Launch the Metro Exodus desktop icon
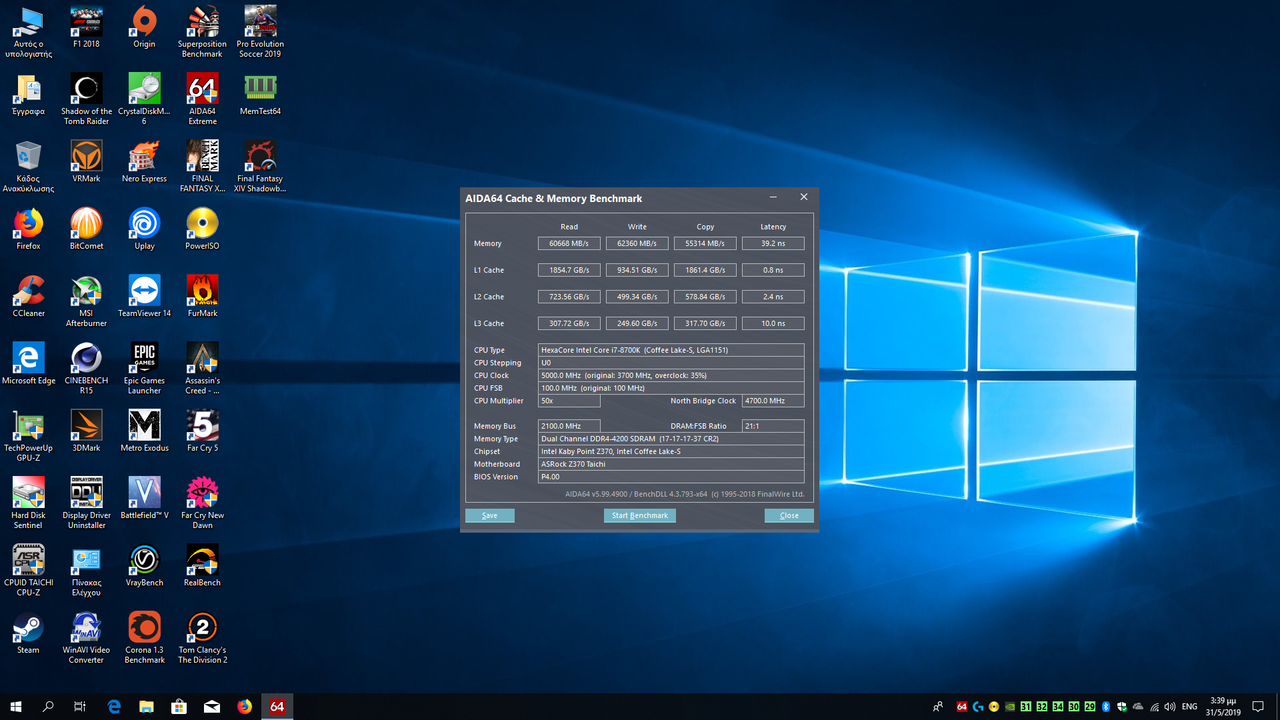 tap(144, 429)
